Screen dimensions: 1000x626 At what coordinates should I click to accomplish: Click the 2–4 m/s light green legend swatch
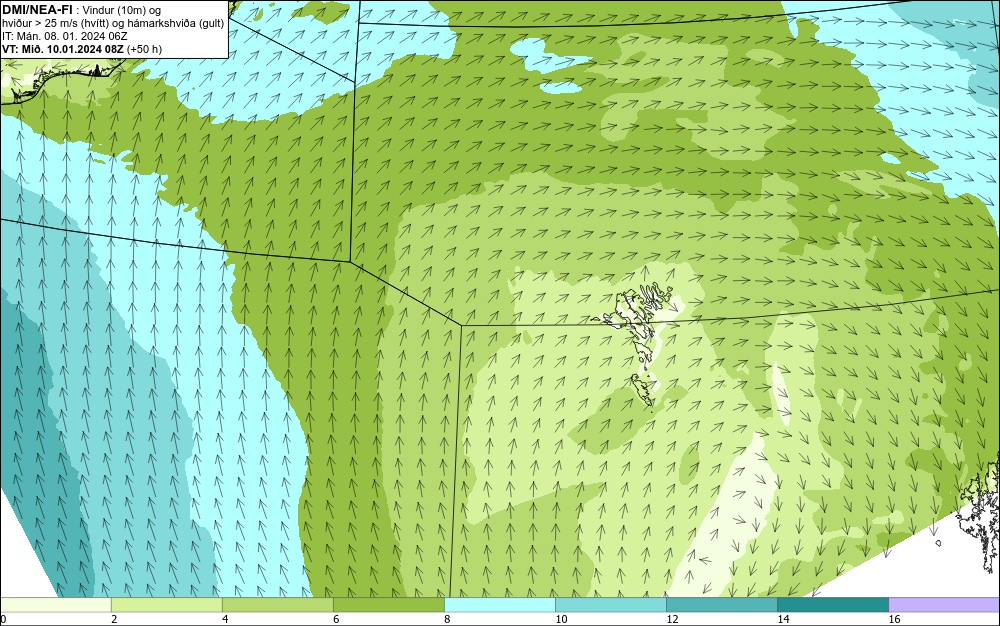click(x=166, y=605)
